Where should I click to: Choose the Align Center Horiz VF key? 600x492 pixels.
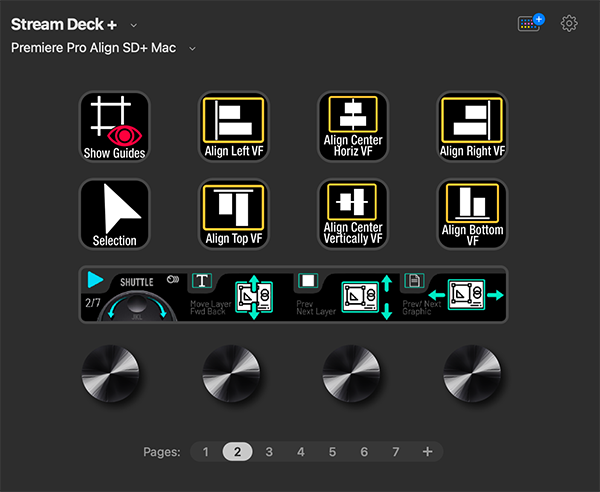point(353,127)
